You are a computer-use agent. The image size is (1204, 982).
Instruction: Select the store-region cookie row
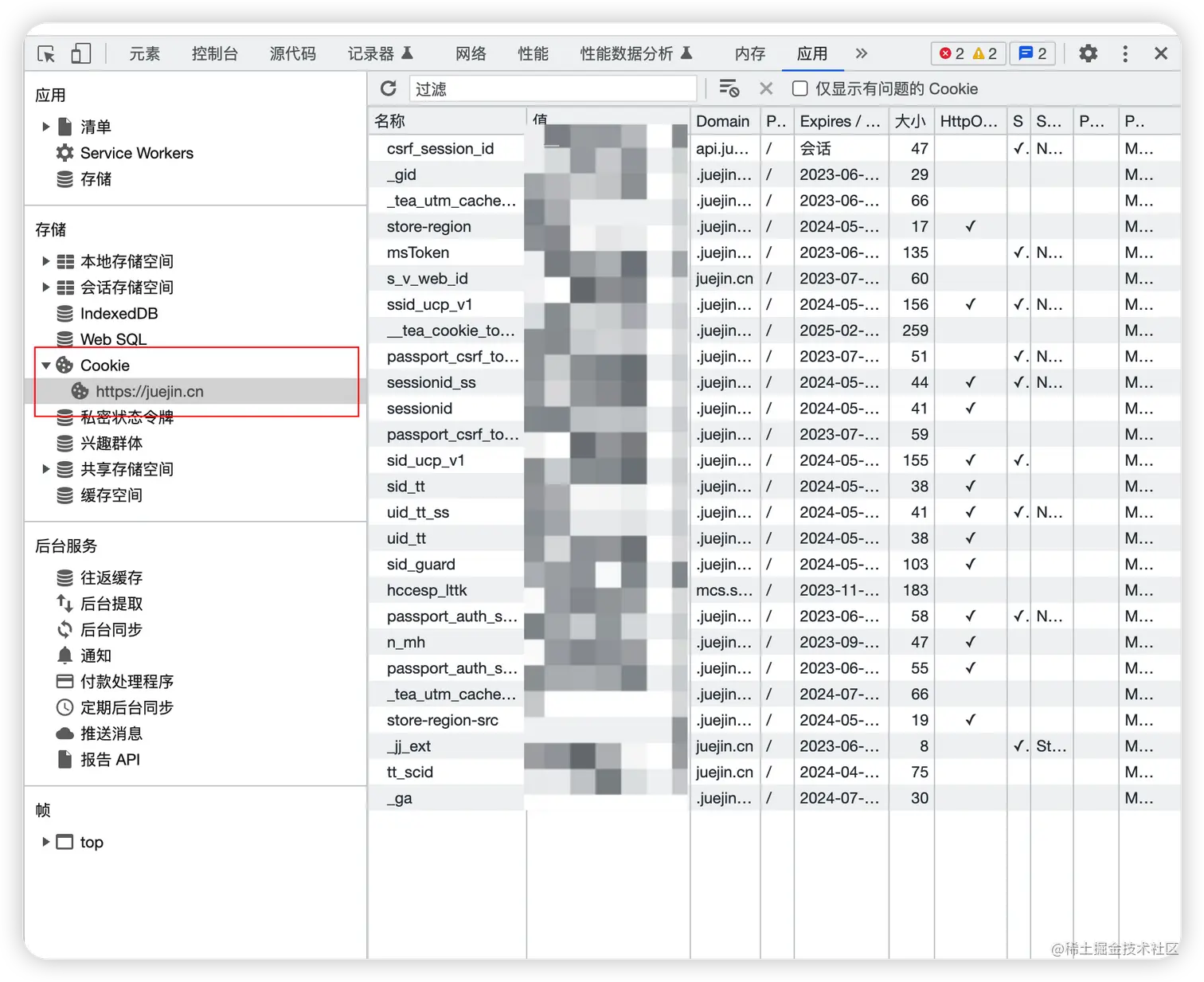click(x=774, y=226)
